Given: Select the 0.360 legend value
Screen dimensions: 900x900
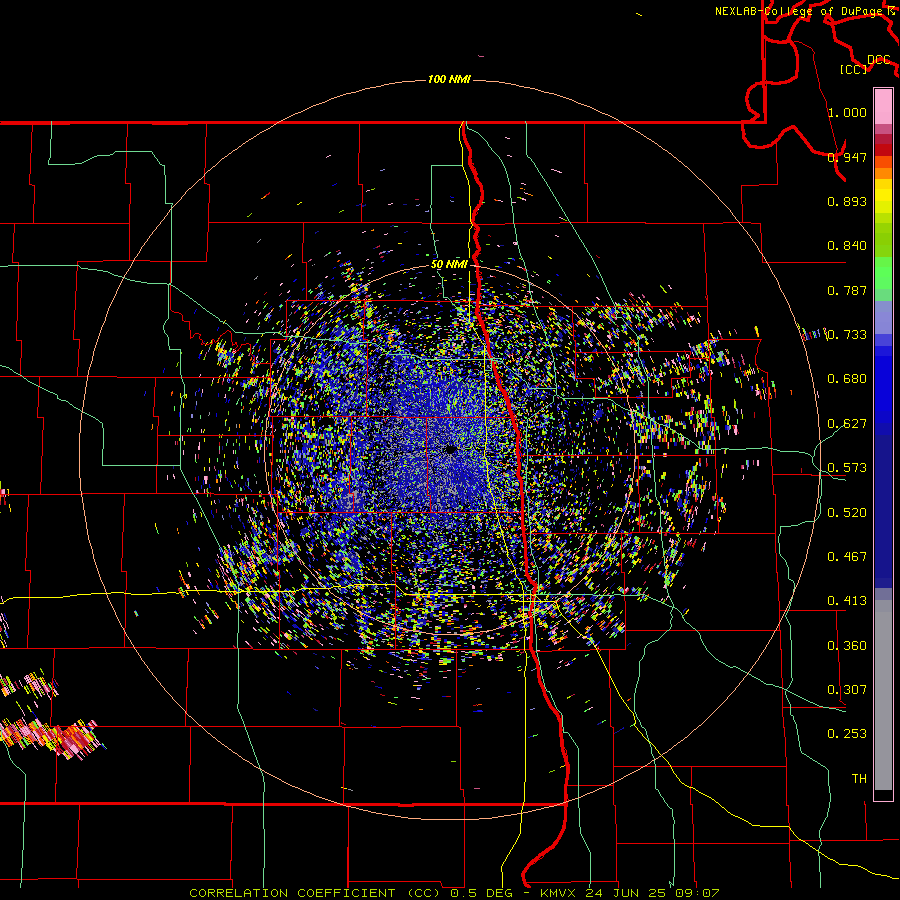Looking at the screenshot, I should click(x=847, y=645).
